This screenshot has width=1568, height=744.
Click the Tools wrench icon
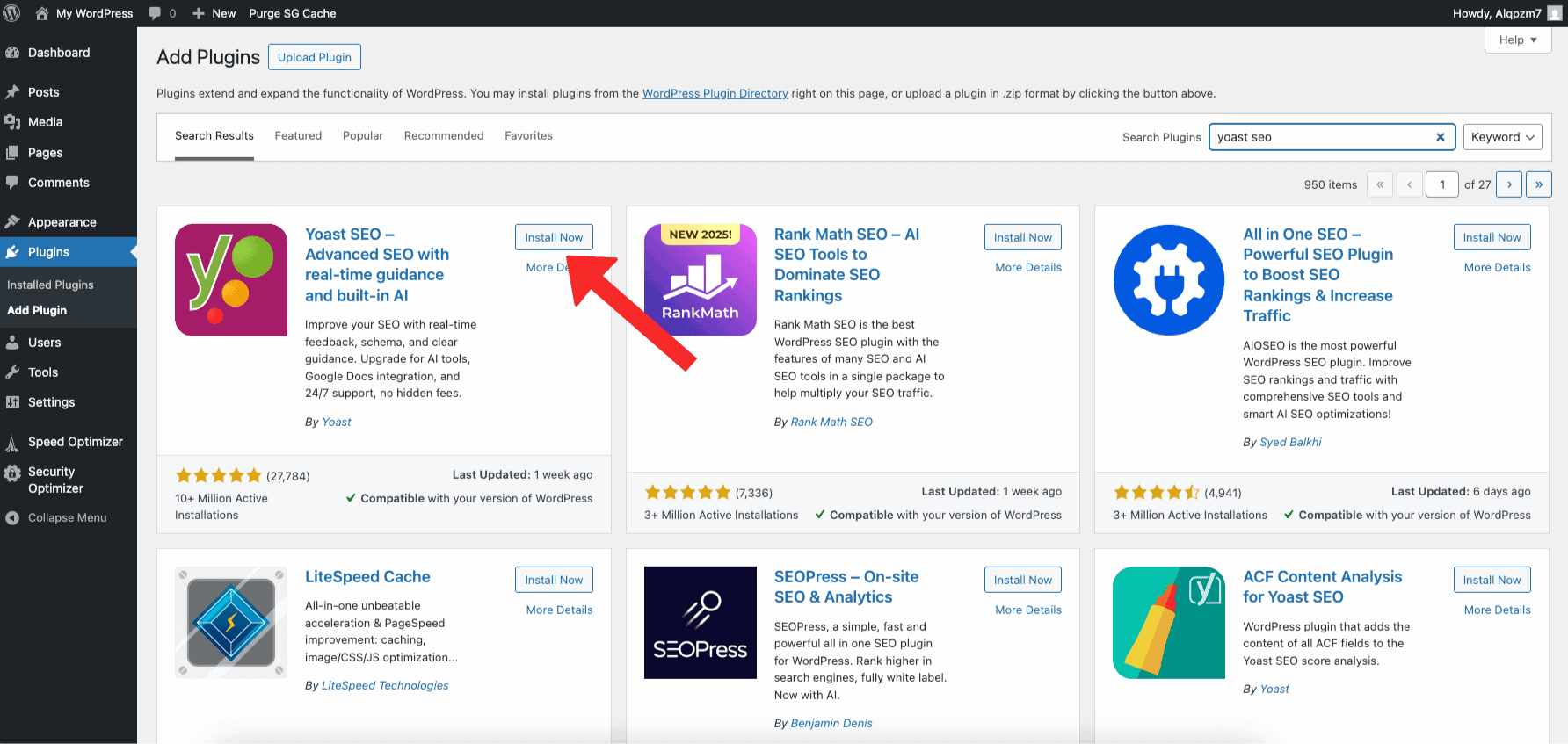coord(12,372)
